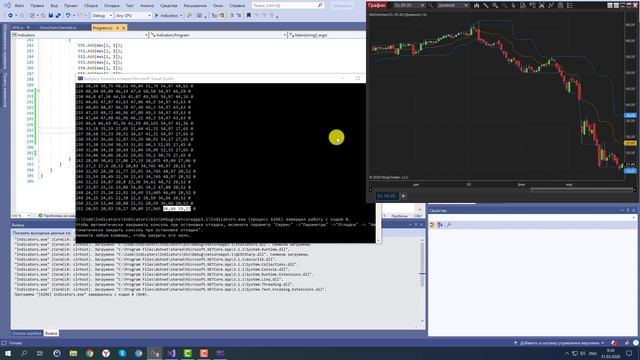Switch to the DonchianChannel.cs tab

[58, 28]
